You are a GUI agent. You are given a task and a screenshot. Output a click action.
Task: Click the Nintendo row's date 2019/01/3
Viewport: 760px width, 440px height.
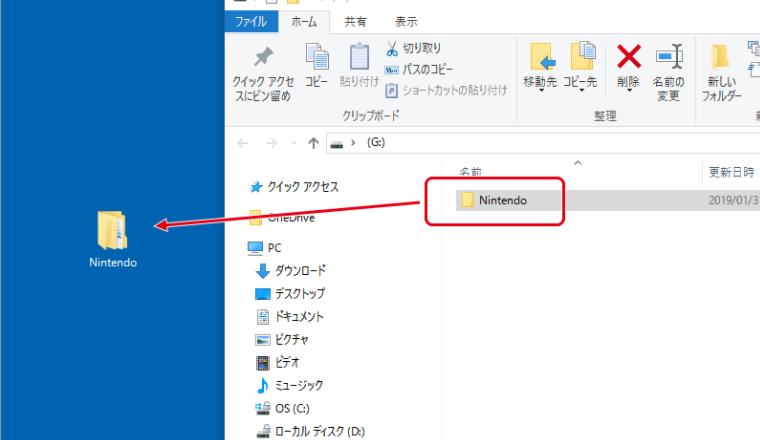point(734,200)
